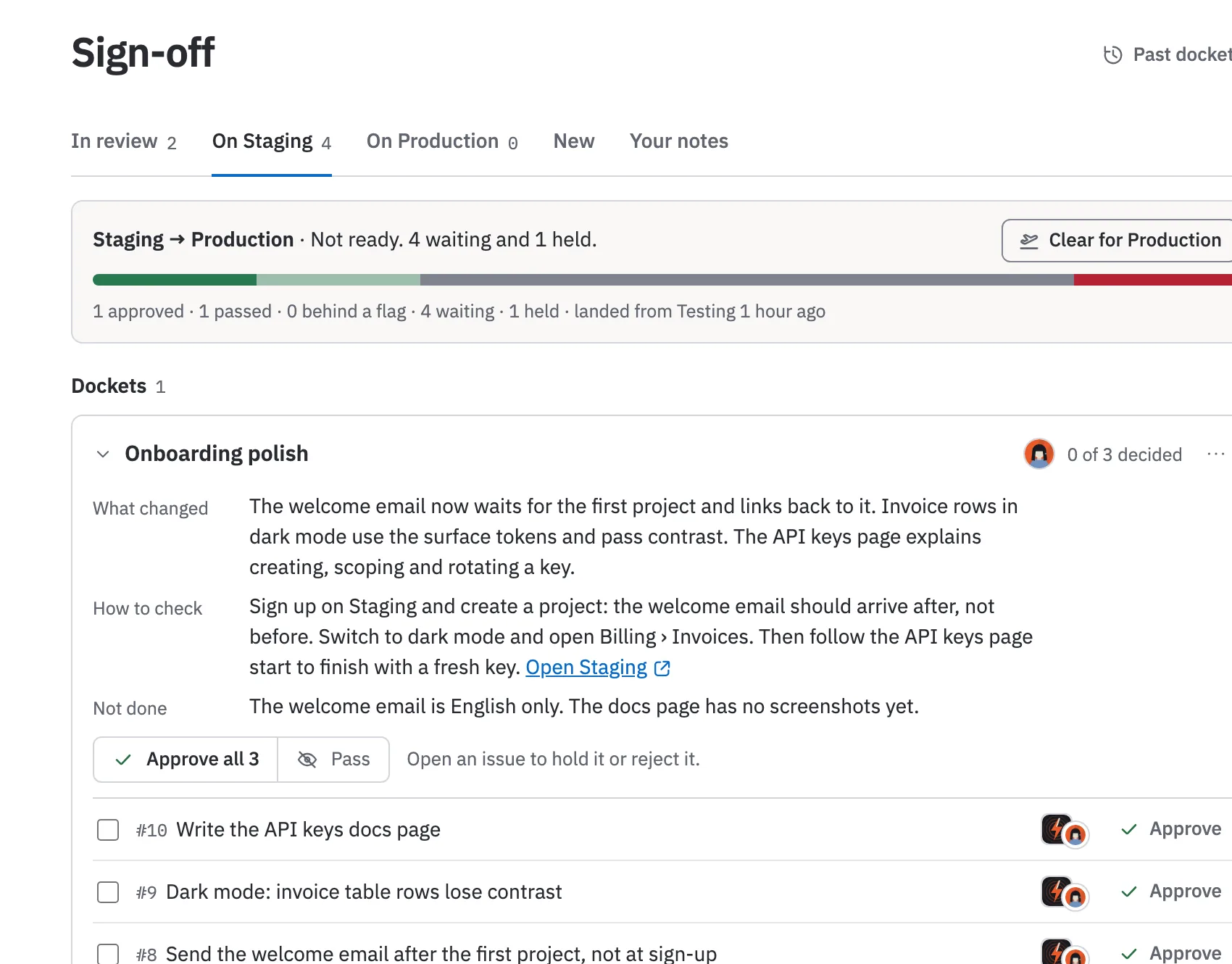Click gray waiting segment of progress bar
This screenshot has width=1232, height=964.
tap(747, 280)
